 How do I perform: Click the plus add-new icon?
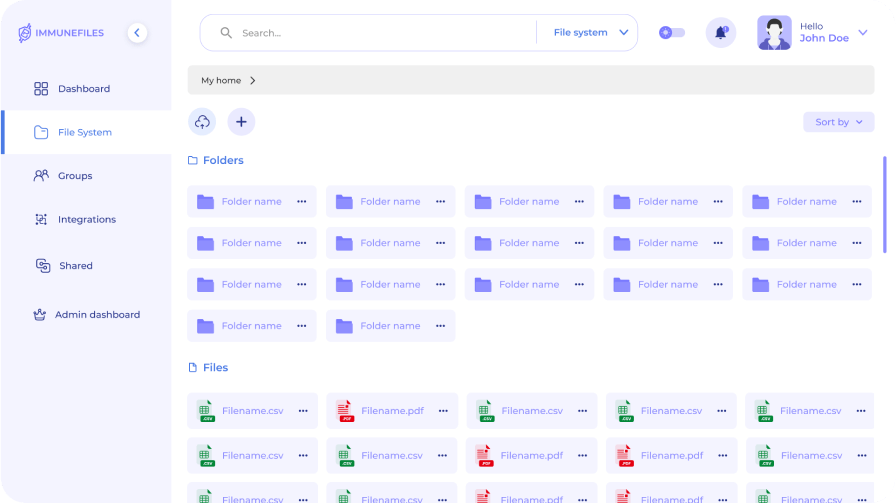click(x=241, y=122)
